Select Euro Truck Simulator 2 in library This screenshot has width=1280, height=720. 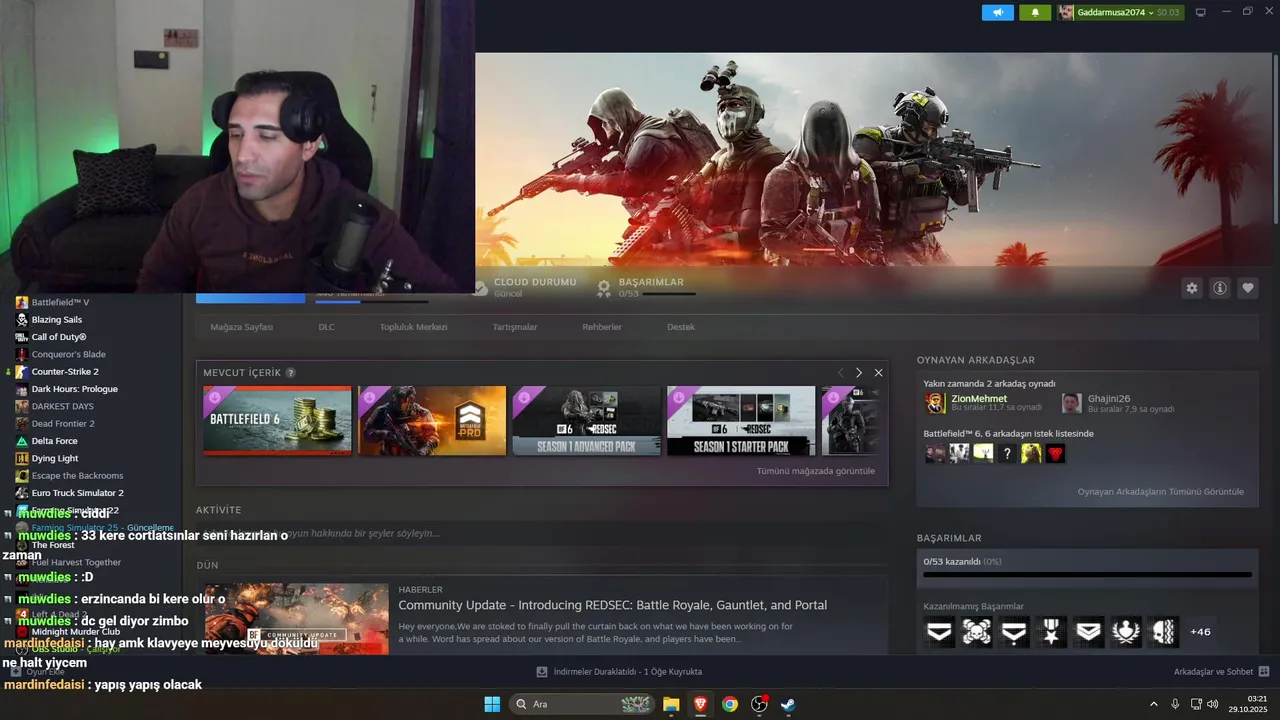(77, 493)
